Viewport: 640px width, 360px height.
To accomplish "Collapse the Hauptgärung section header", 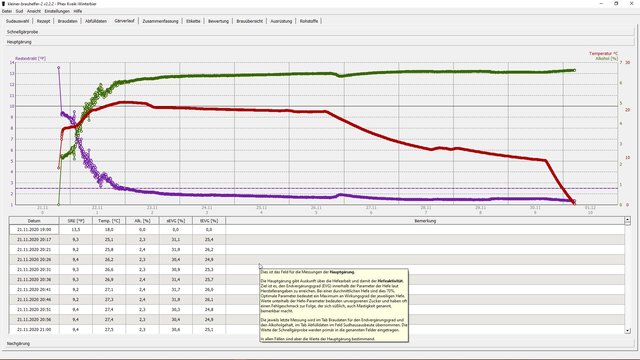I will click(319, 42).
